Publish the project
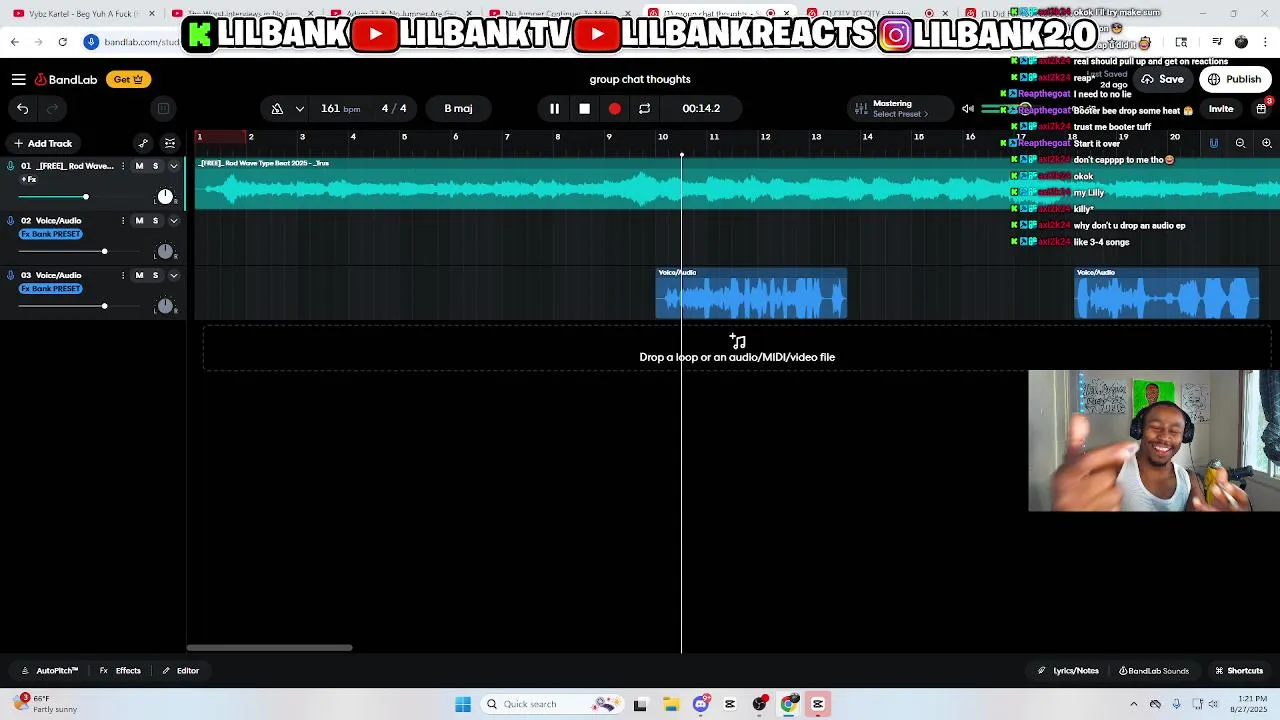The height and width of the screenshot is (720, 1280). click(x=1235, y=79)
